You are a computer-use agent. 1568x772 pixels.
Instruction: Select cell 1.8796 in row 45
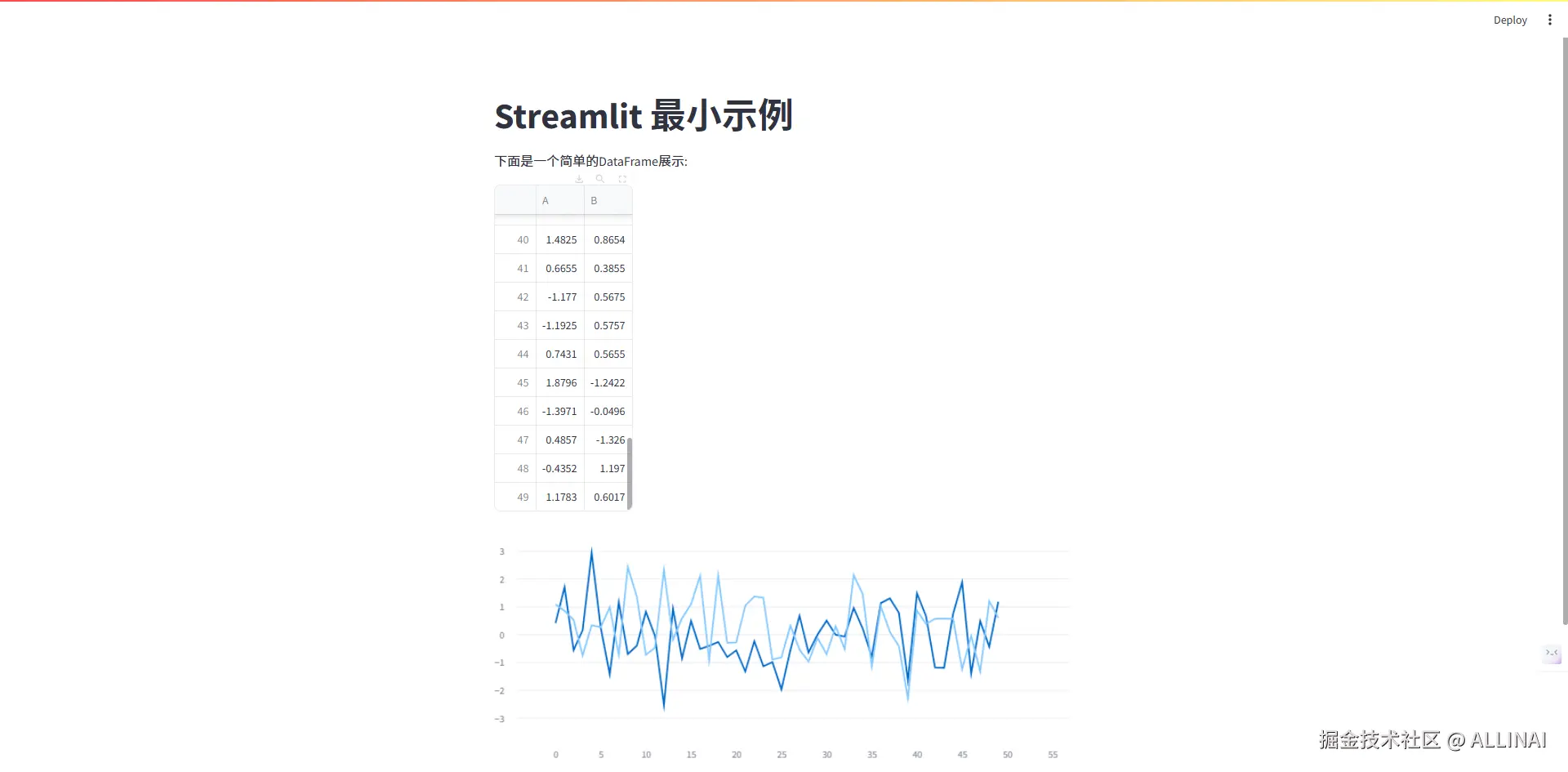pyautogui.click(x=560, y=383)
